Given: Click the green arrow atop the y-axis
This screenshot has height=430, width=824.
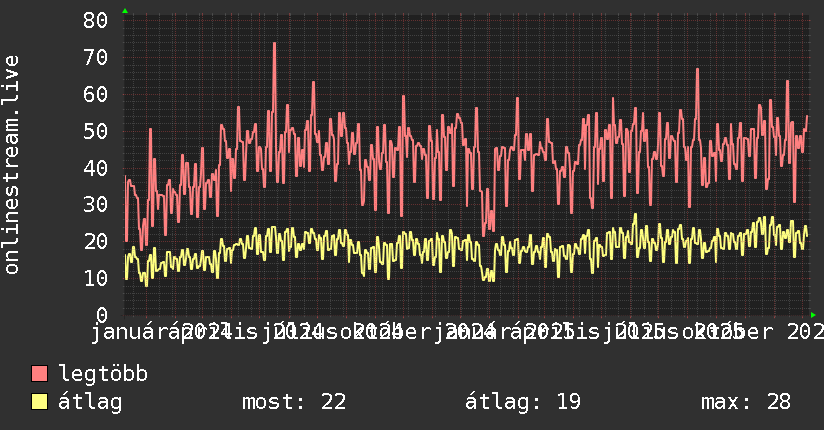Looking at the screenshot, I should tap(125, 11).
